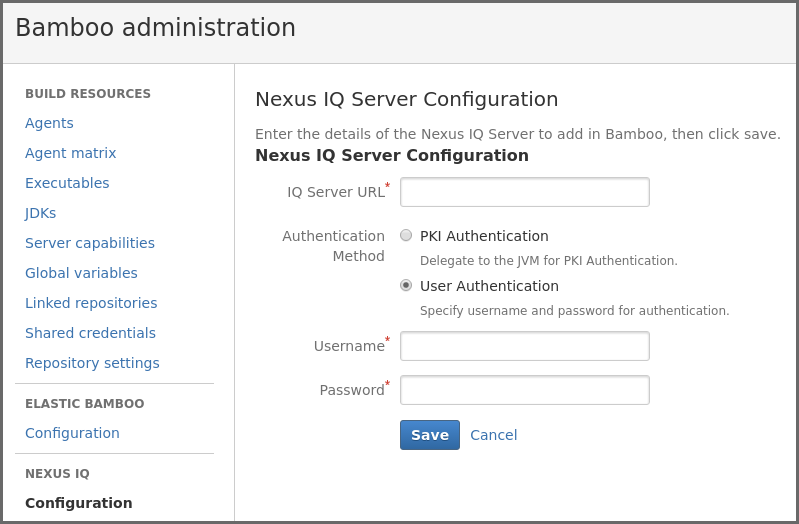Click the IQ Server URL field

pyautogui.click(x=524, y=192)
